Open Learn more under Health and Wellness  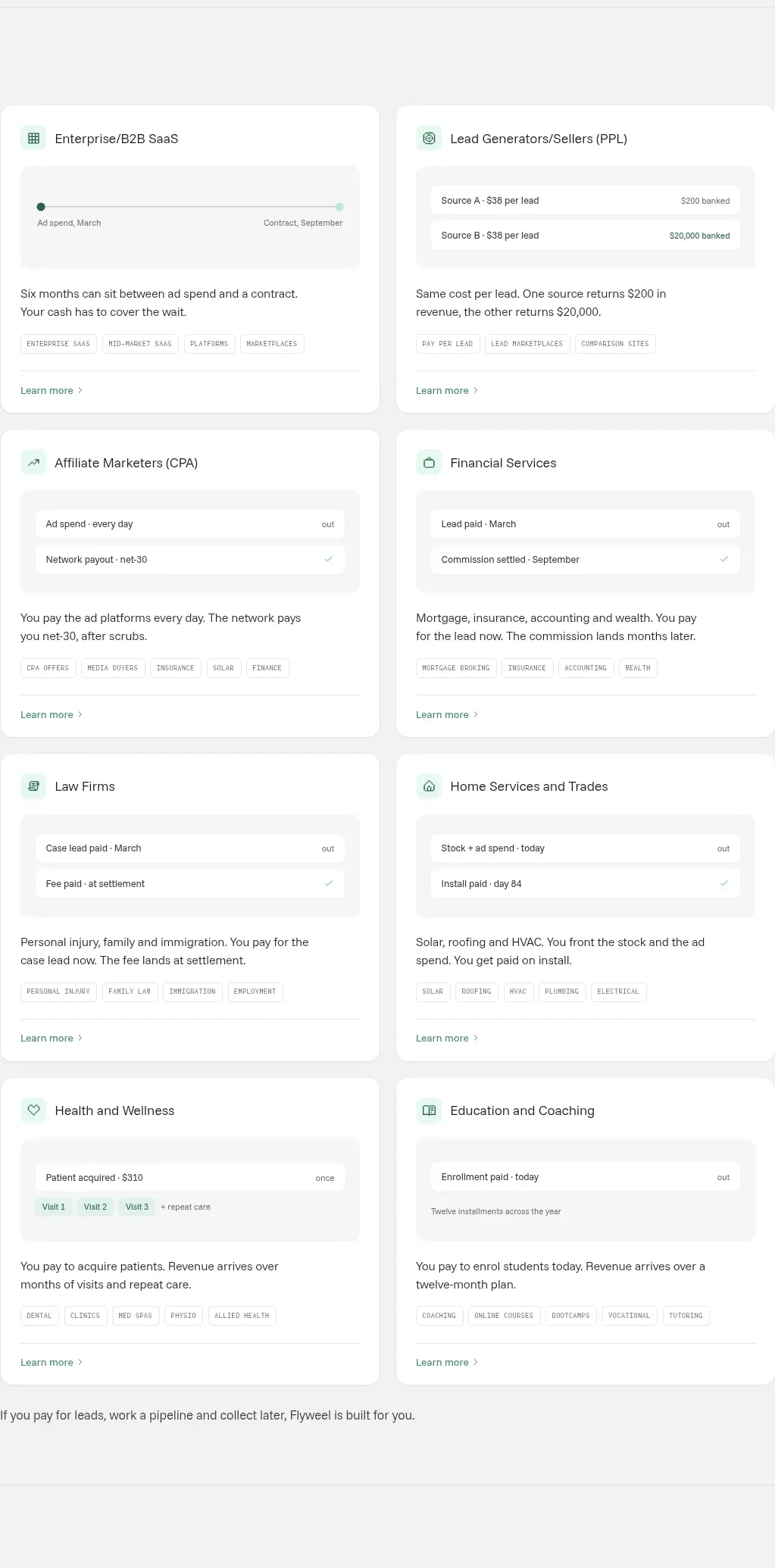(x=52, y=1363)
